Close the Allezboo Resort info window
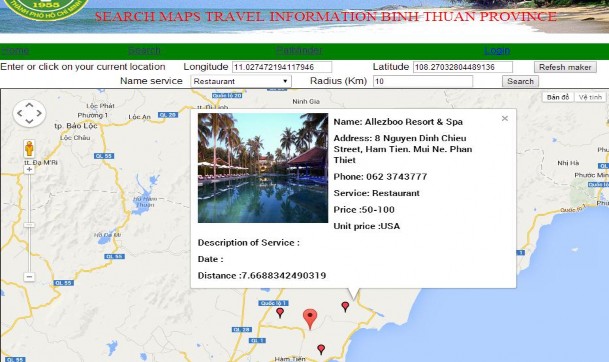Image resolution: width=609 pixels, height=362 pixels. (505, 118)
